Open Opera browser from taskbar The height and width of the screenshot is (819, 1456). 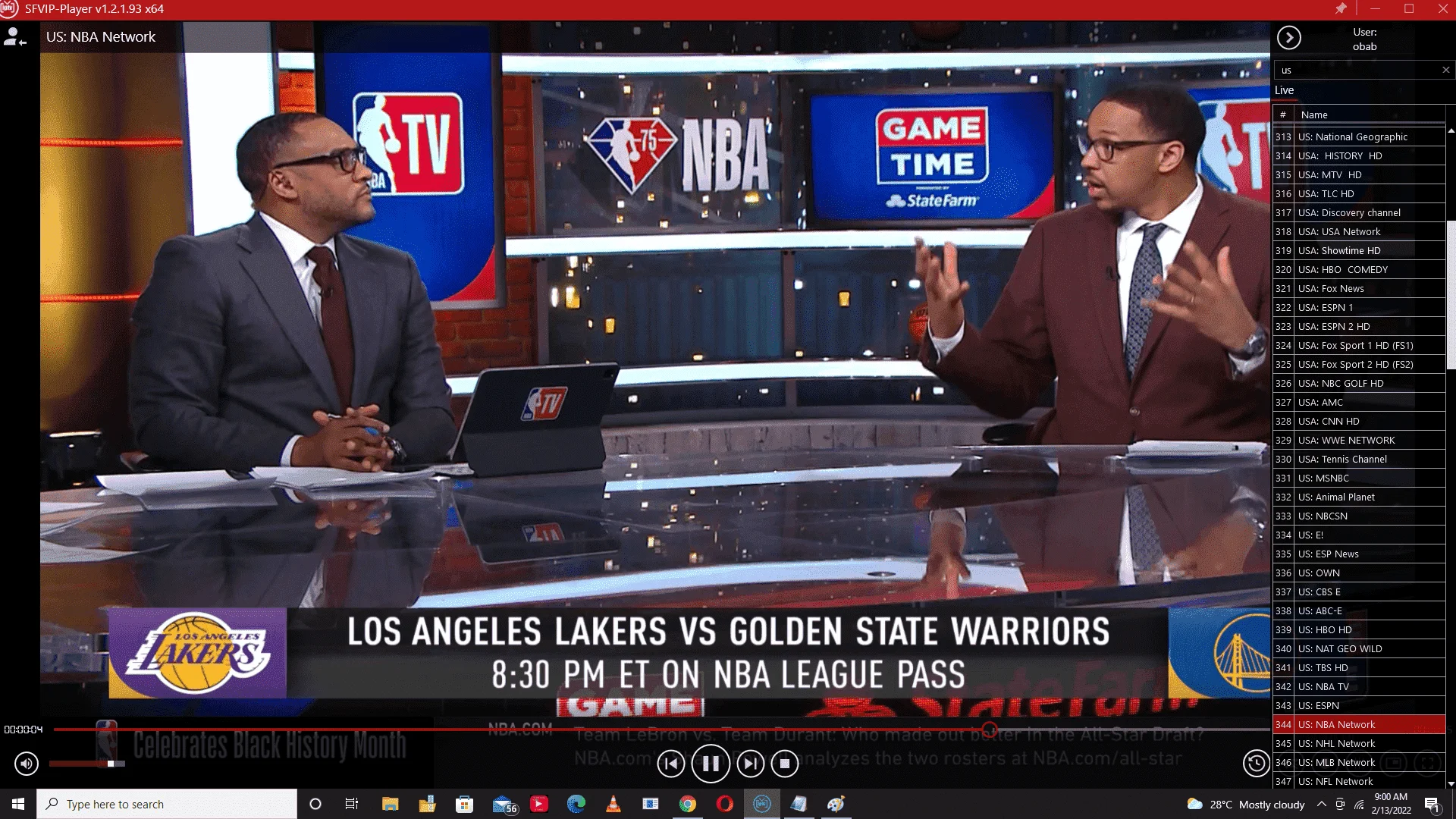pos(725,804)
